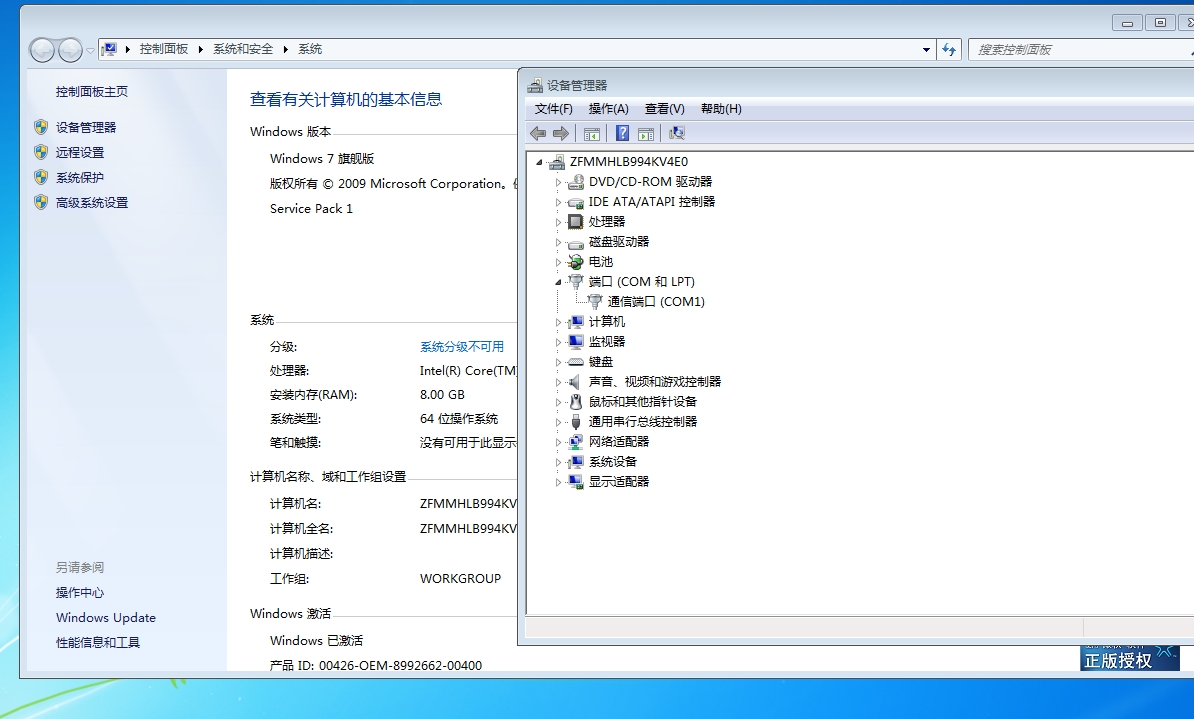Click 64 位操作系统 system type value
Screen dimensions: 1194x719
pyautogui.click(x=459, y=419)
